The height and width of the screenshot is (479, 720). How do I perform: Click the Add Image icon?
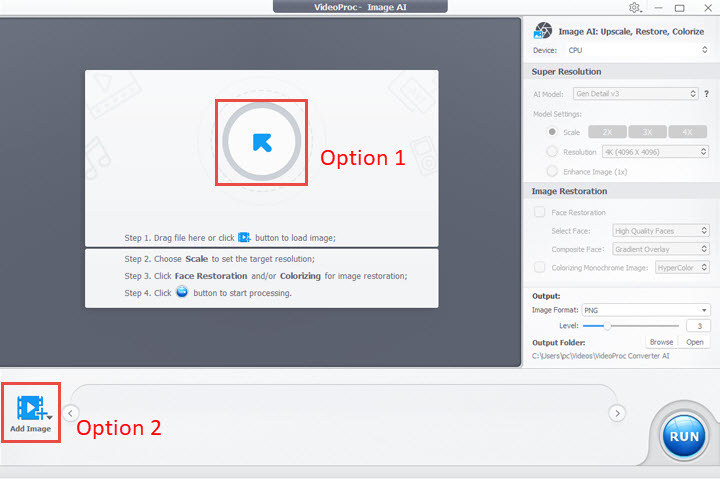30,408
